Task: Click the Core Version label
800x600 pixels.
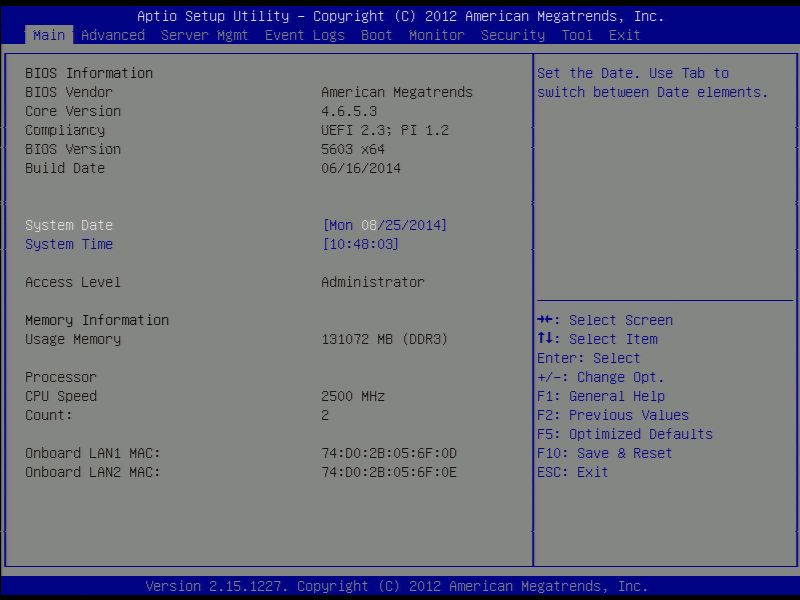Action: (x=73, y=111)
